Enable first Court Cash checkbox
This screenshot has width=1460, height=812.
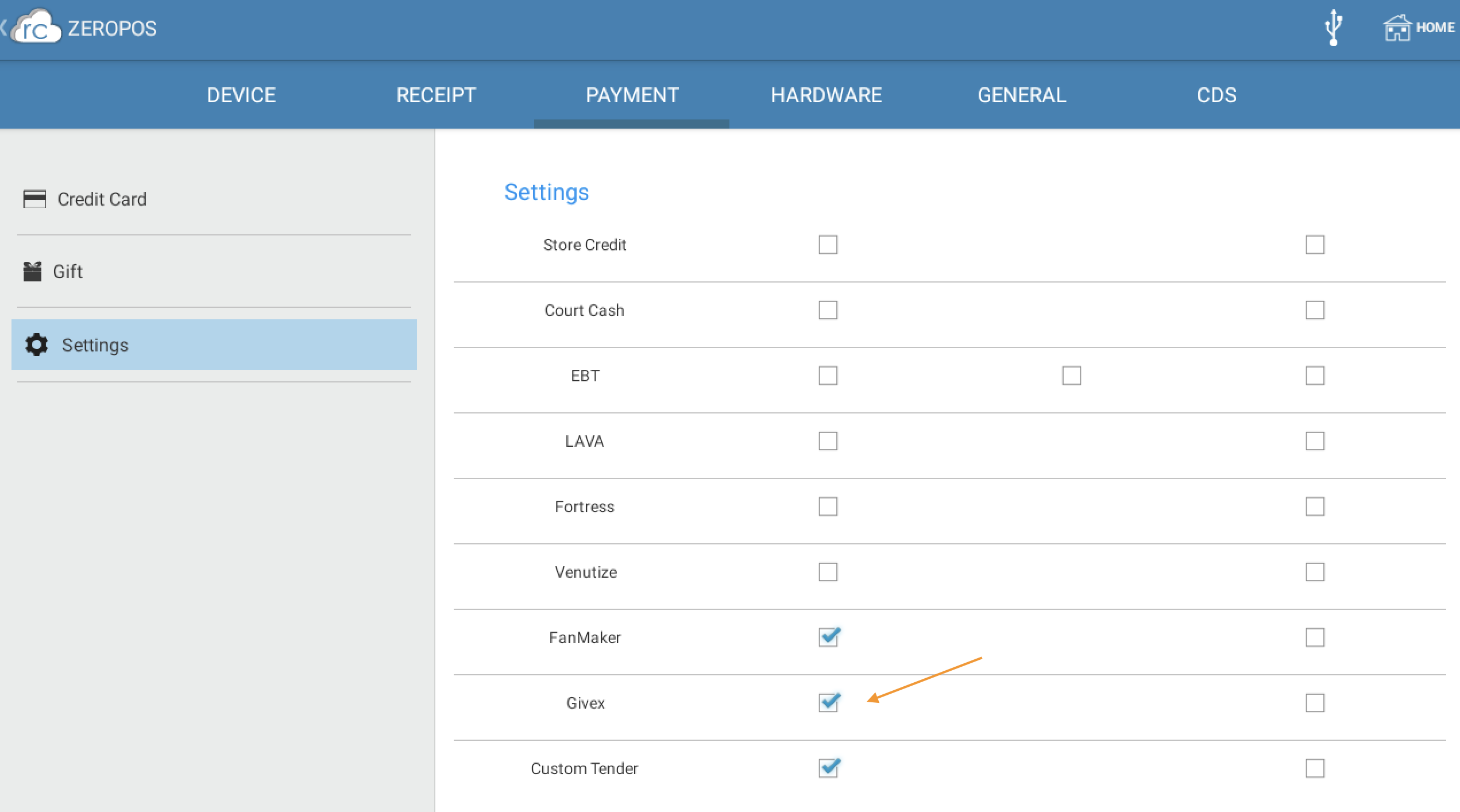click(828, 310)
